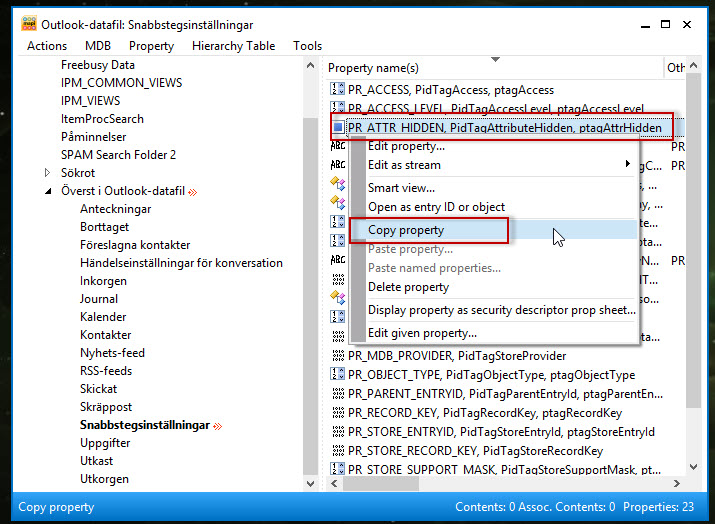Image resolution: width=715 pixels, height=524 pixels.
Task: Click property list vertical scroll down arrow
Action: click(694, 467)
